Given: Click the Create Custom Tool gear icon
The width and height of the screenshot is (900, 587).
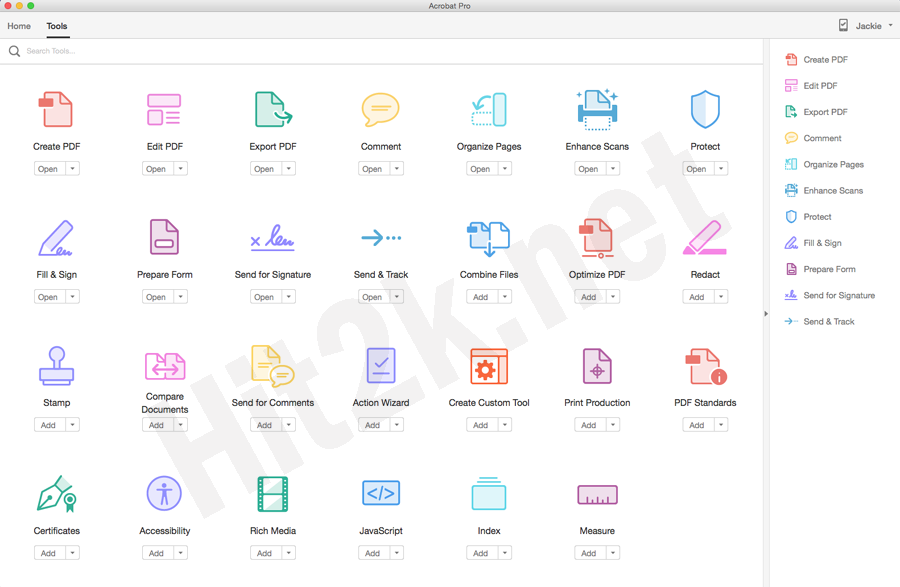Looking at the screenshot, I should point(489,366).
